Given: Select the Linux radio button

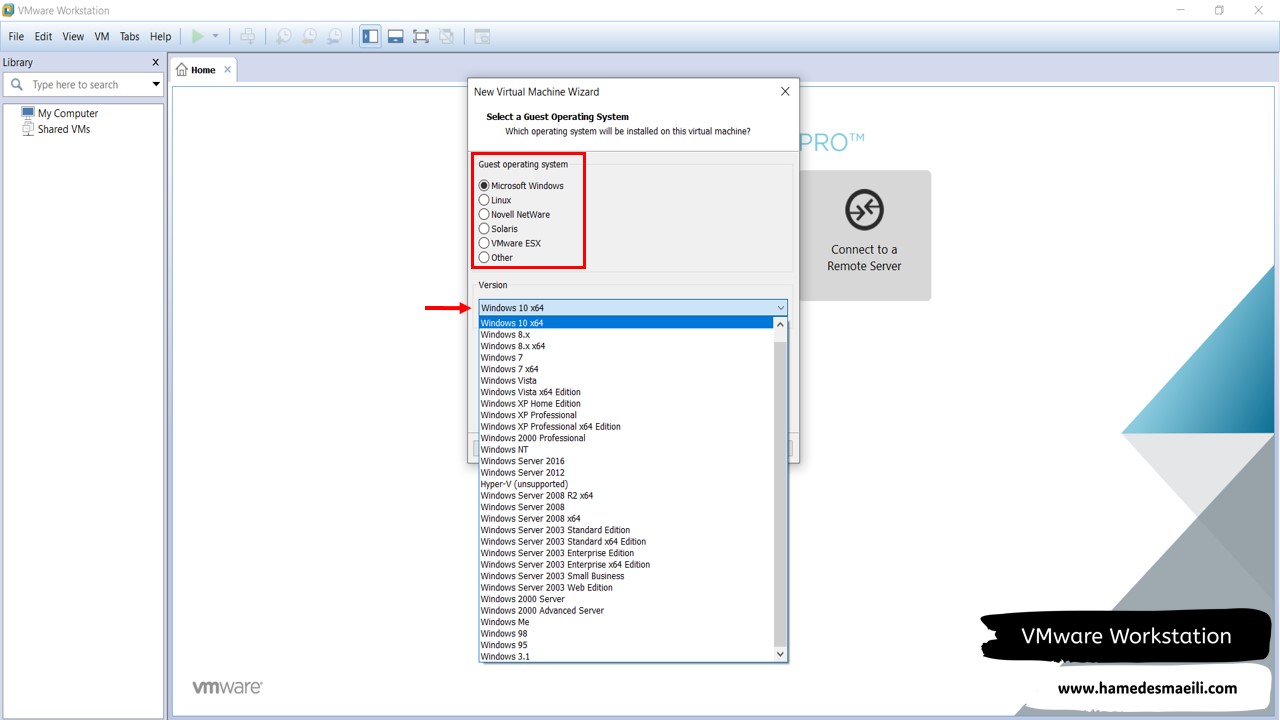Looking at the screenshot, I should pos(484,200).
